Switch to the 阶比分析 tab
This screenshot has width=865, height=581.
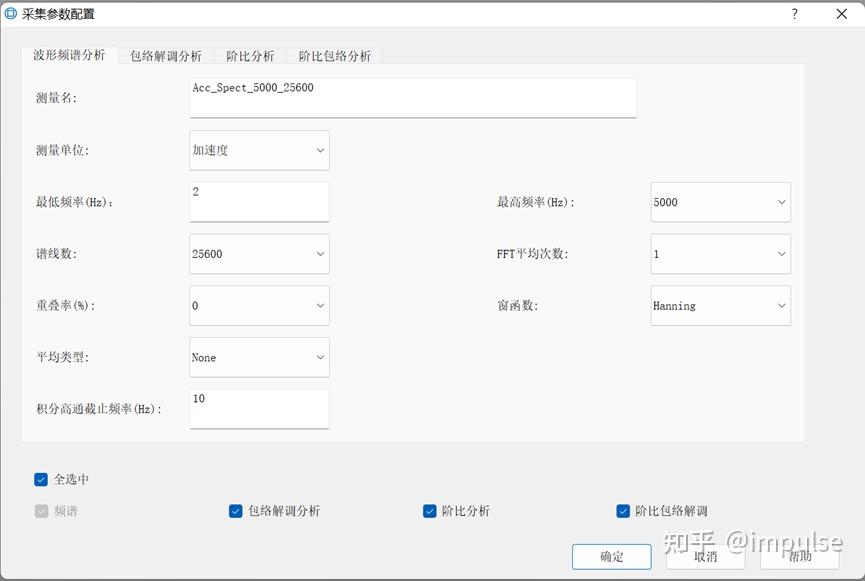pyautogui.click(x=249, y=56)
